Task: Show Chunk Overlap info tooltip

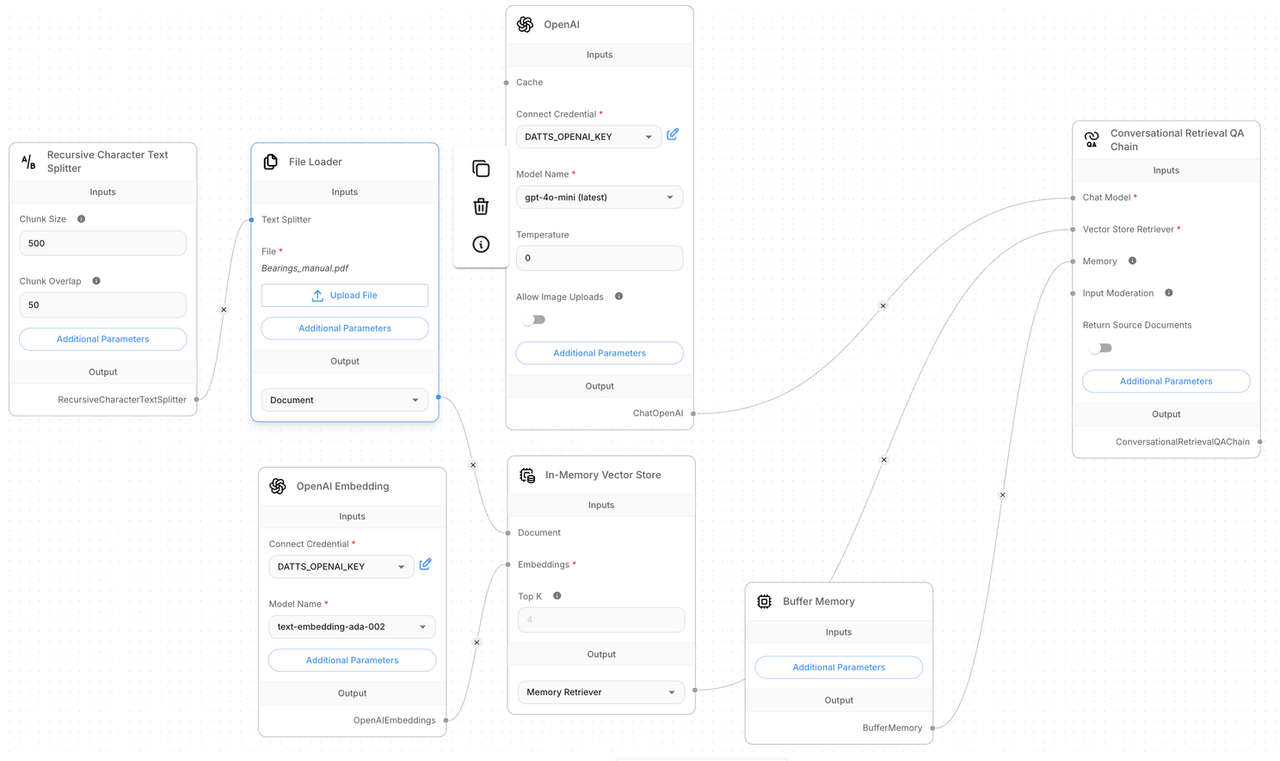Action: pyautogui.click(x=96, y=281)
